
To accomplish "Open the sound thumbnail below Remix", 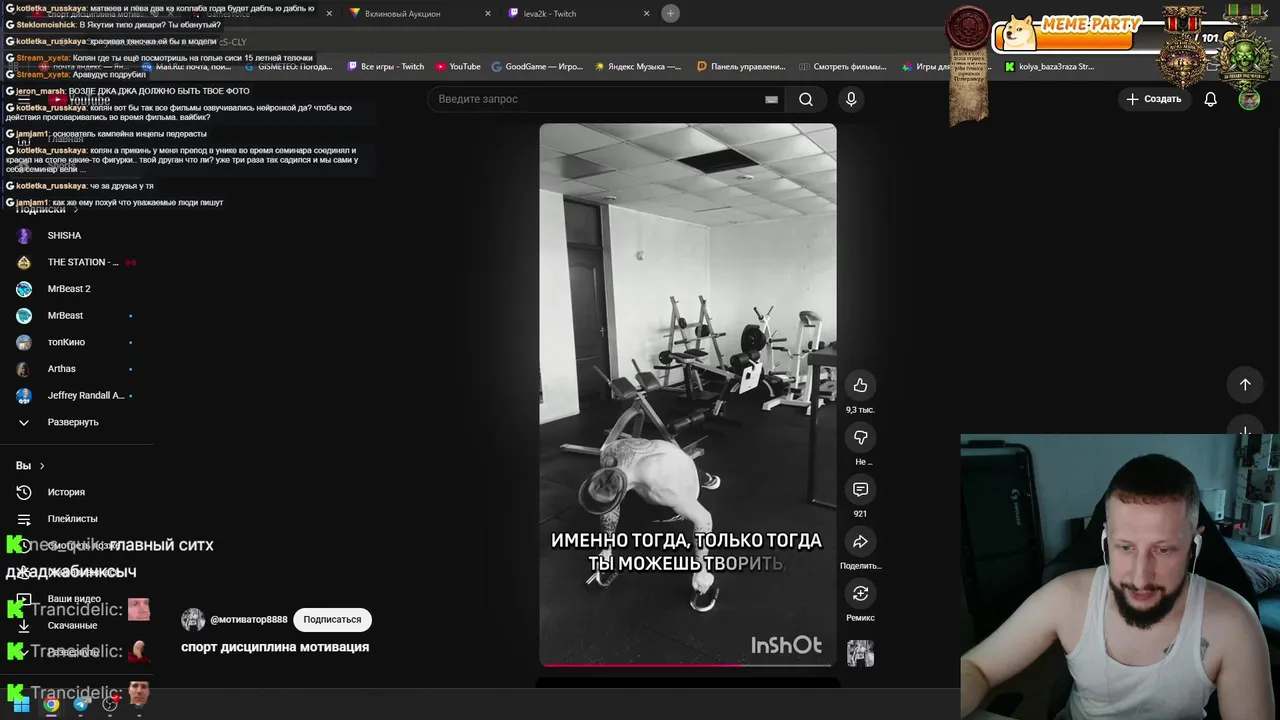I will coord(860,653).
